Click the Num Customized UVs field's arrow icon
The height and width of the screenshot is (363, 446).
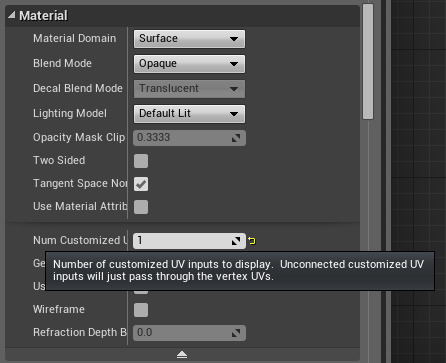[236, 241]
